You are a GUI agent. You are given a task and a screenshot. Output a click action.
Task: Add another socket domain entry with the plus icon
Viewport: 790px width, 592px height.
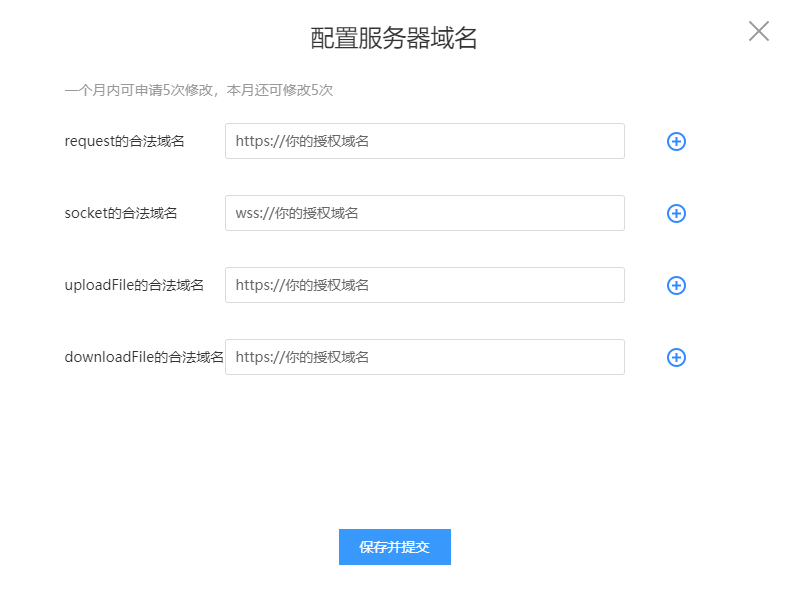(x=676, y=213)
